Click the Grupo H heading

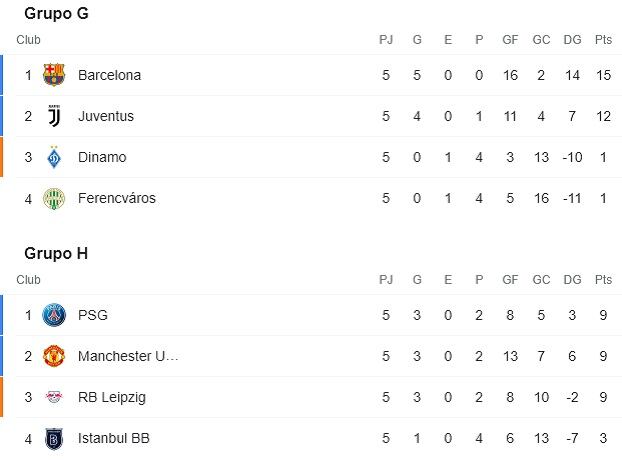56,253
